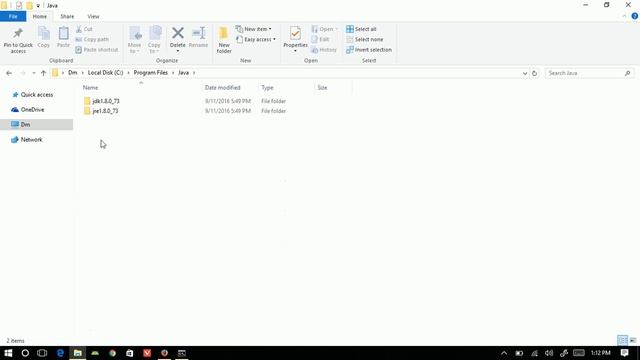Open ribbon Help icon
Image resolution: width=640 pixels, height=360 pixels.
click(635, 16)
